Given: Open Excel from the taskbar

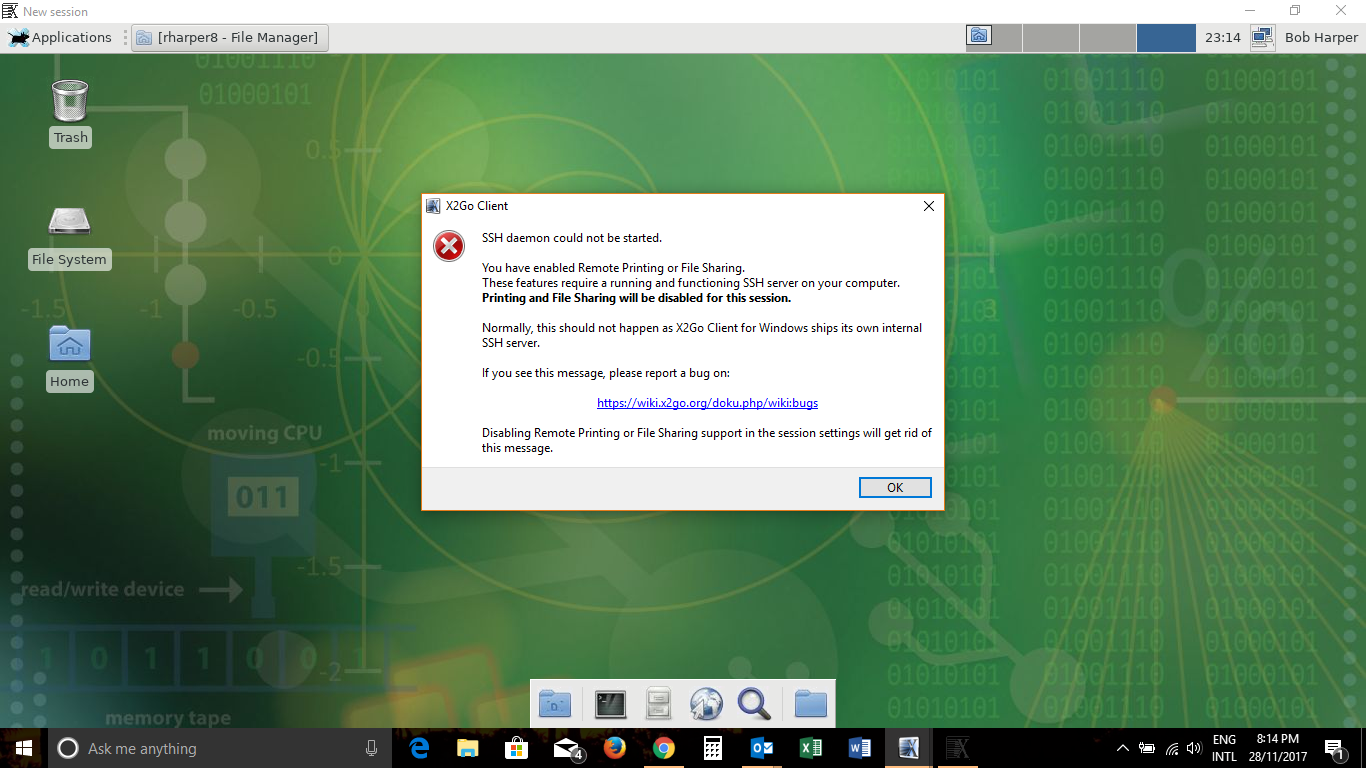Looking at the screenshot, I should (811, 748).
